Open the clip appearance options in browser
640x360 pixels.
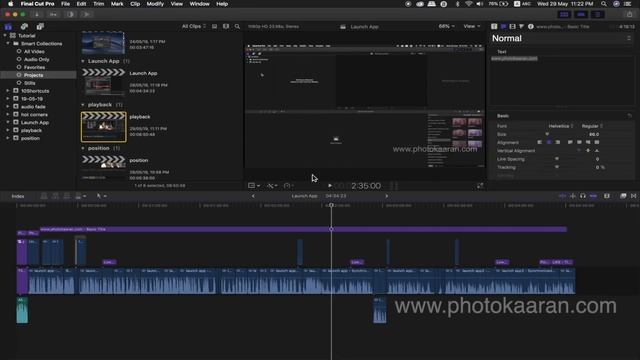point(226,27)
